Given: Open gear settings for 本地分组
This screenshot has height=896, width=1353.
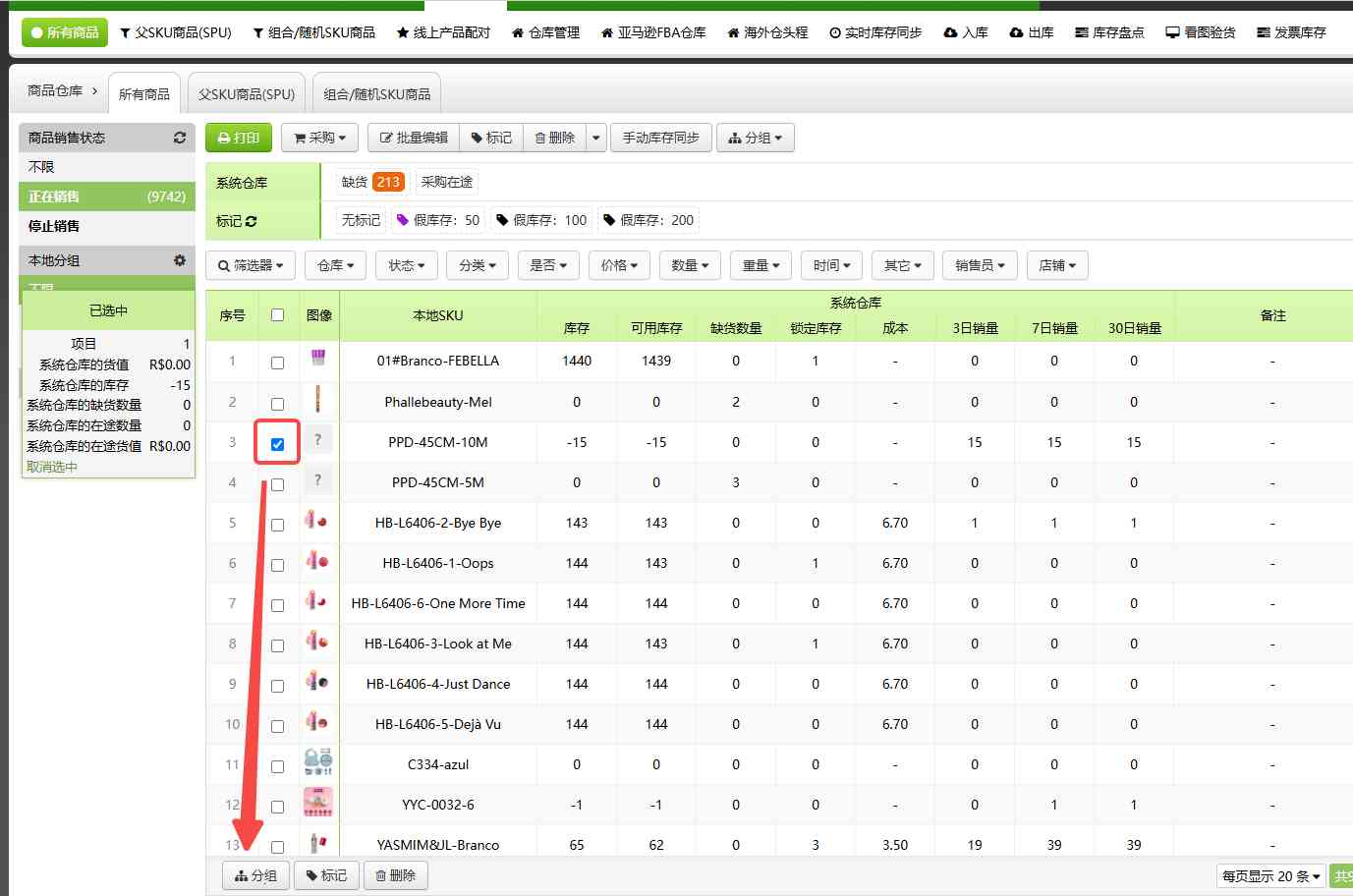Looking at the screenshot, I should (x=180, y=260).
